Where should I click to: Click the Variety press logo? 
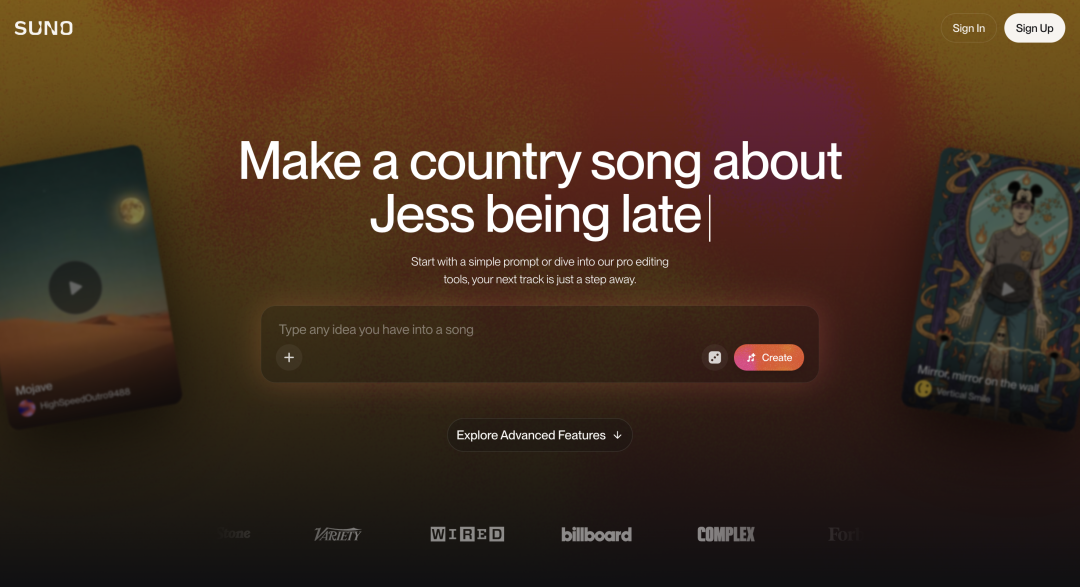pos(338,534)
